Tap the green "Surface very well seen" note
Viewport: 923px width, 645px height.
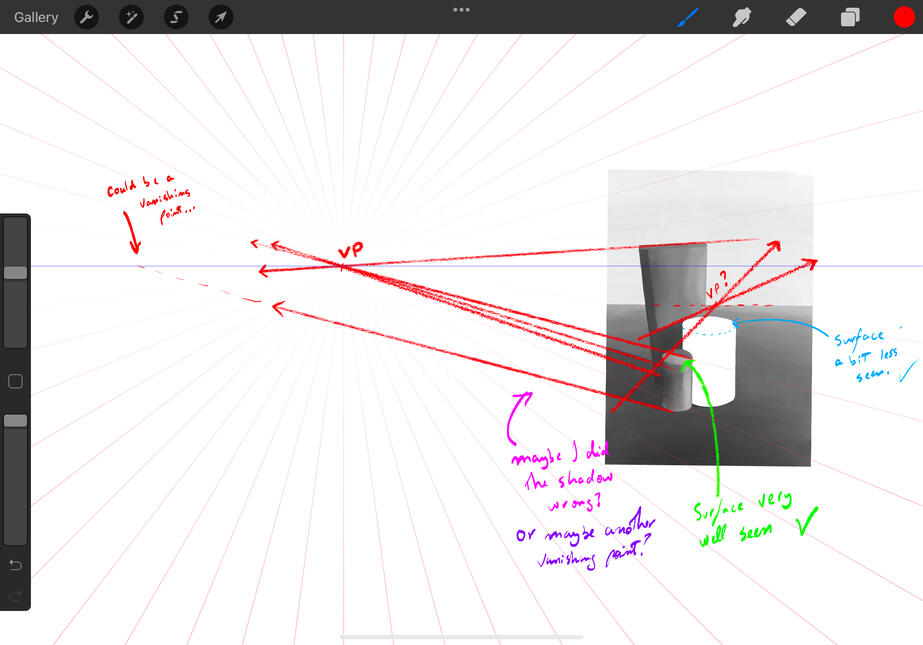coord(745,520)
